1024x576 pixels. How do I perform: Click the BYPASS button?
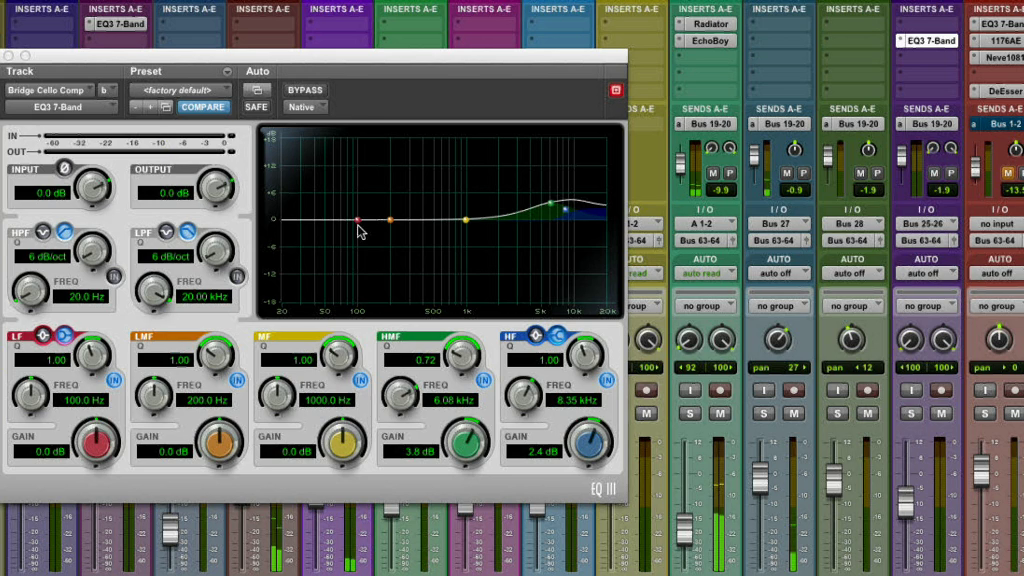(x=305, y=90)
